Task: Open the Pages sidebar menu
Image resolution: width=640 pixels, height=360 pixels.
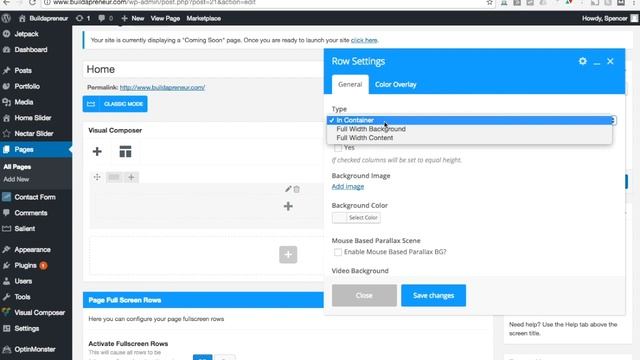Action: coord(36,149)
